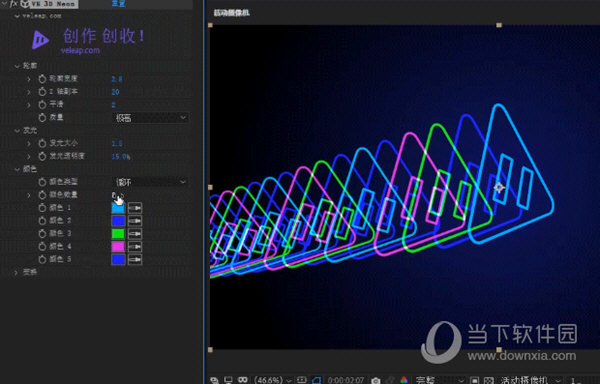600x384 pixels.
Task: Toggle stopwatch for 平滑 property
Action: click(42, 104)
